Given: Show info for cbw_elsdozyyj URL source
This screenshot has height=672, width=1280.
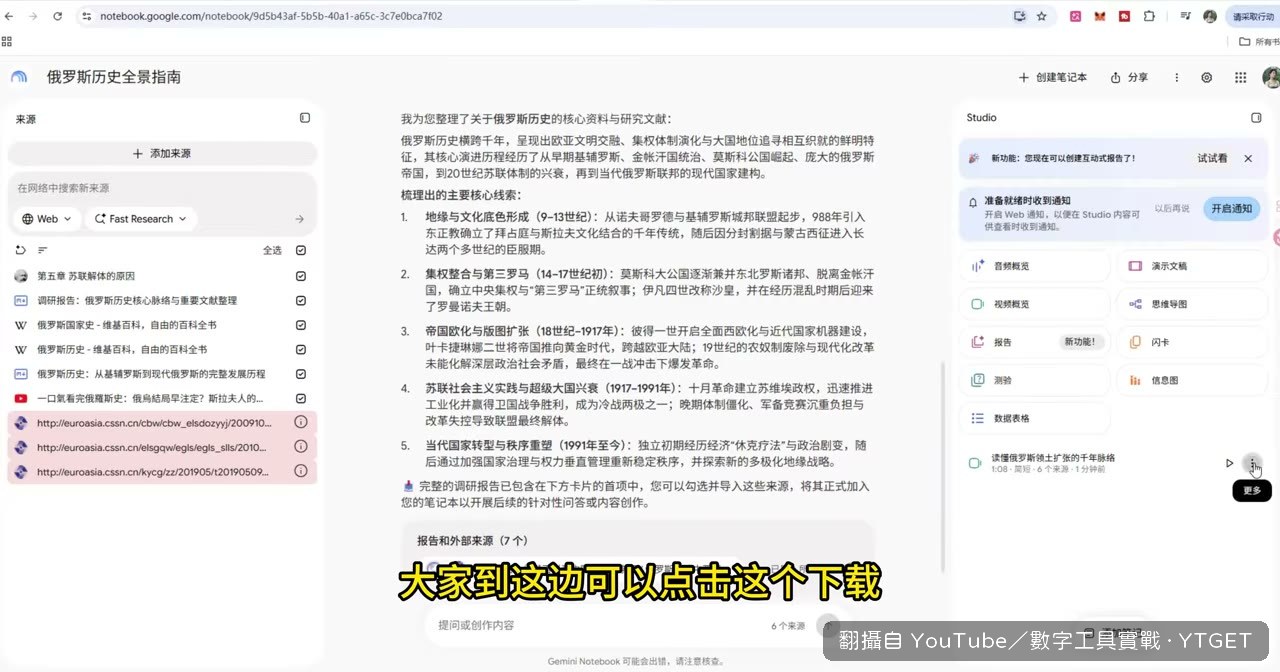Looking at the screenshot, I should [x=301, y=423].
